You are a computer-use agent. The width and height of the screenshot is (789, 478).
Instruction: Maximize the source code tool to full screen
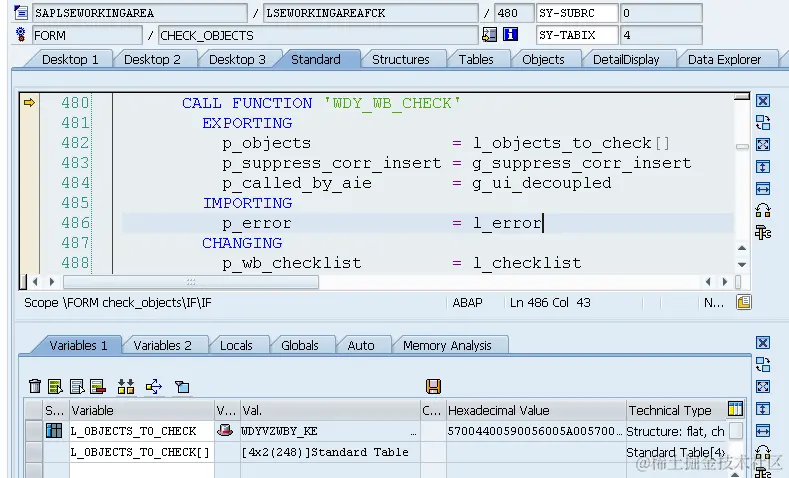(x=763, y=144)
